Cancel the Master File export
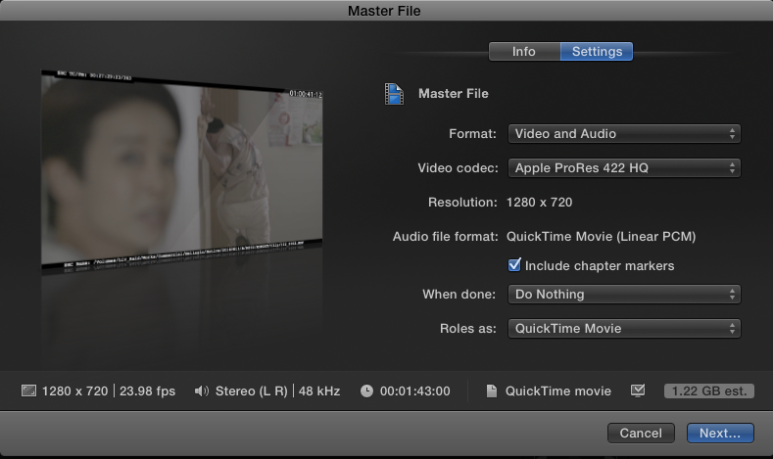This screenshot has height=459, width=773. click(641, 433)
